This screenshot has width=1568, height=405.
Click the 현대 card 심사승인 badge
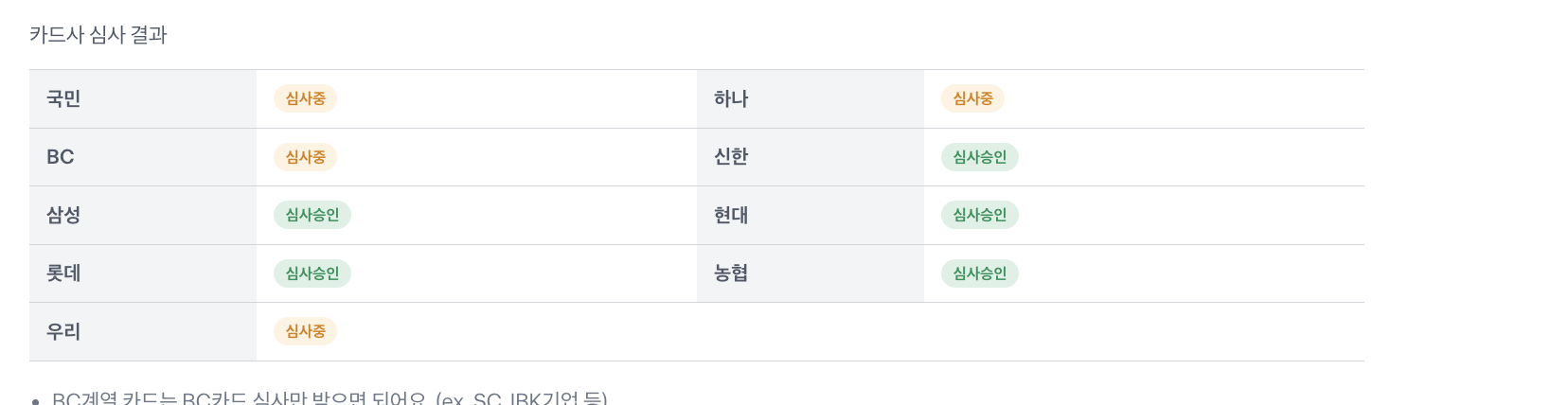(x=979, y=215)
